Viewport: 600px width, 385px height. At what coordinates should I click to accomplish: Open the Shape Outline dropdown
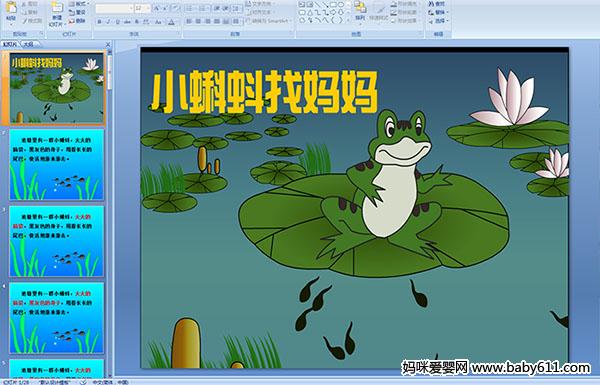(x=406, y=12)
